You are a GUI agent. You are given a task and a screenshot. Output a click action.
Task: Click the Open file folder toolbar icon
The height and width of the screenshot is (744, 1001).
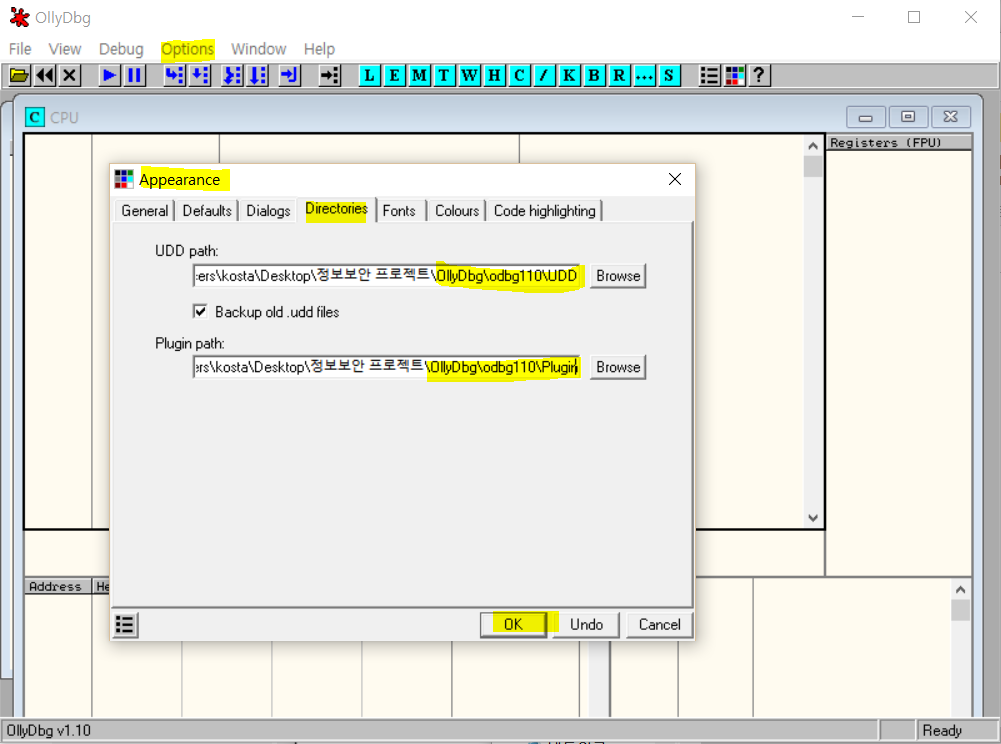pyautogui.click(x=19, y=75)
